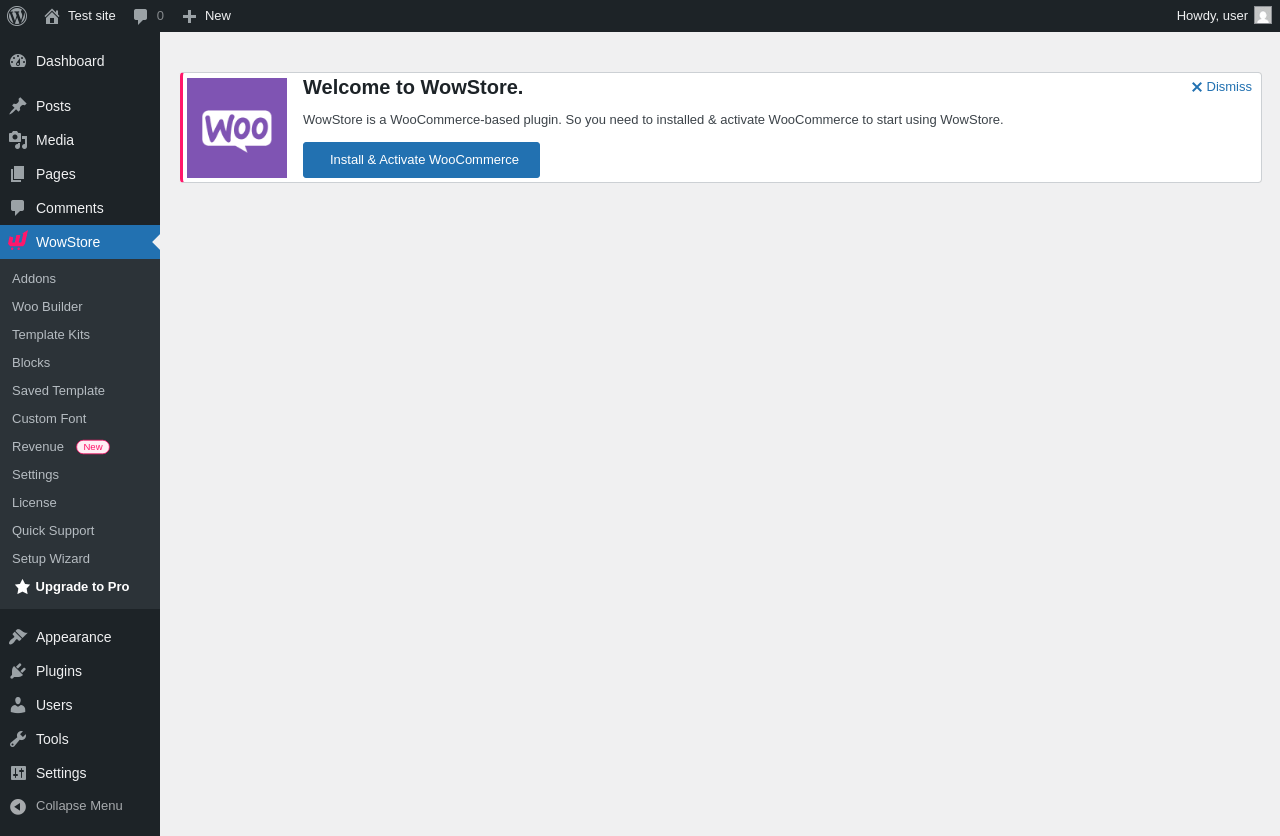Click the Settings sliders icon

[x=18, y=773]
